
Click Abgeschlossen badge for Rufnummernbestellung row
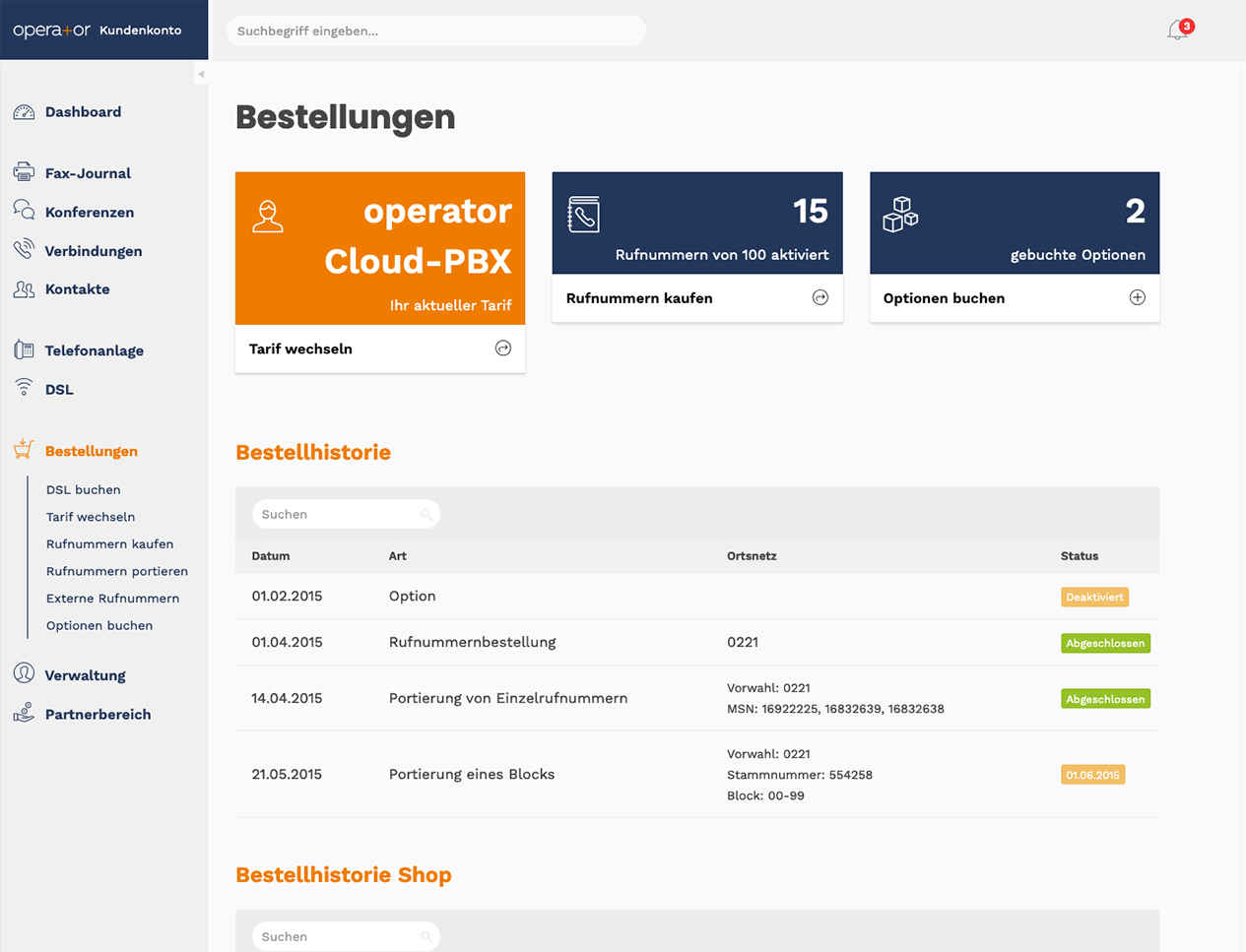(1105, 643)
